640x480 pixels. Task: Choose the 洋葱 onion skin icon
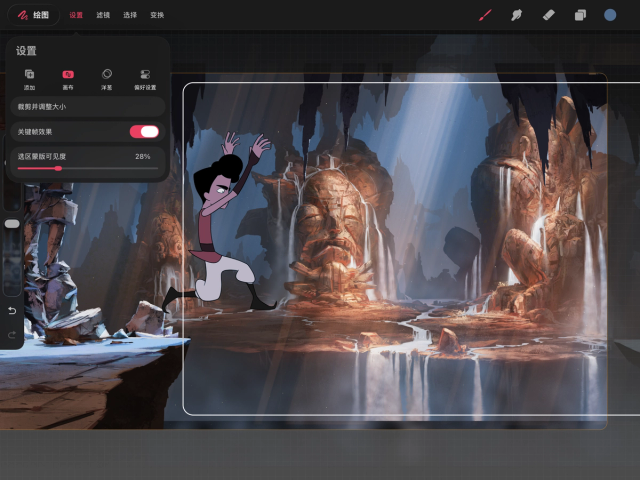tap(107, 79)
